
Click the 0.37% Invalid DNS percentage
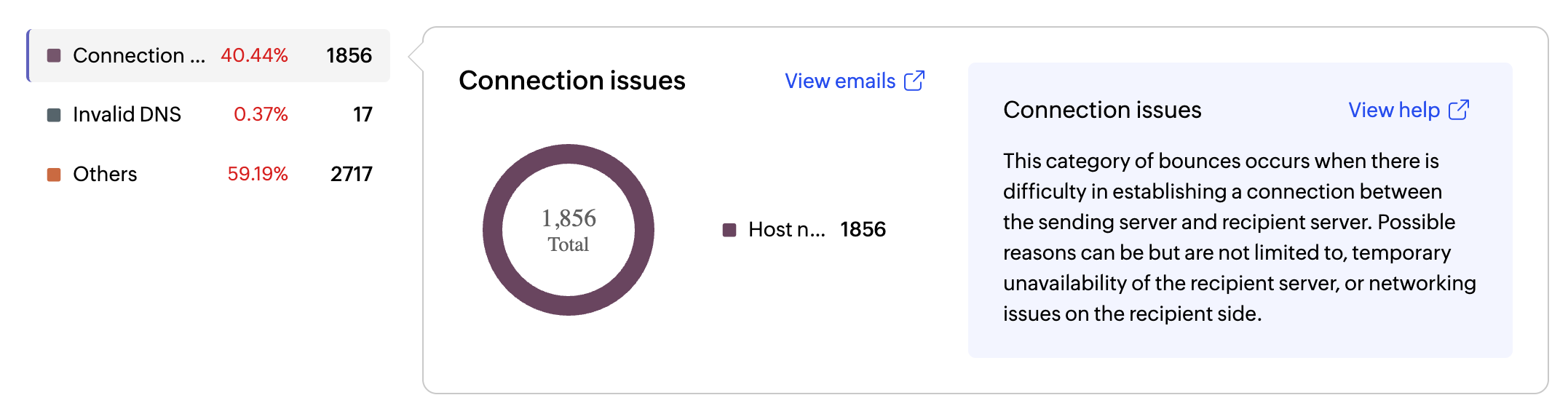261,115
